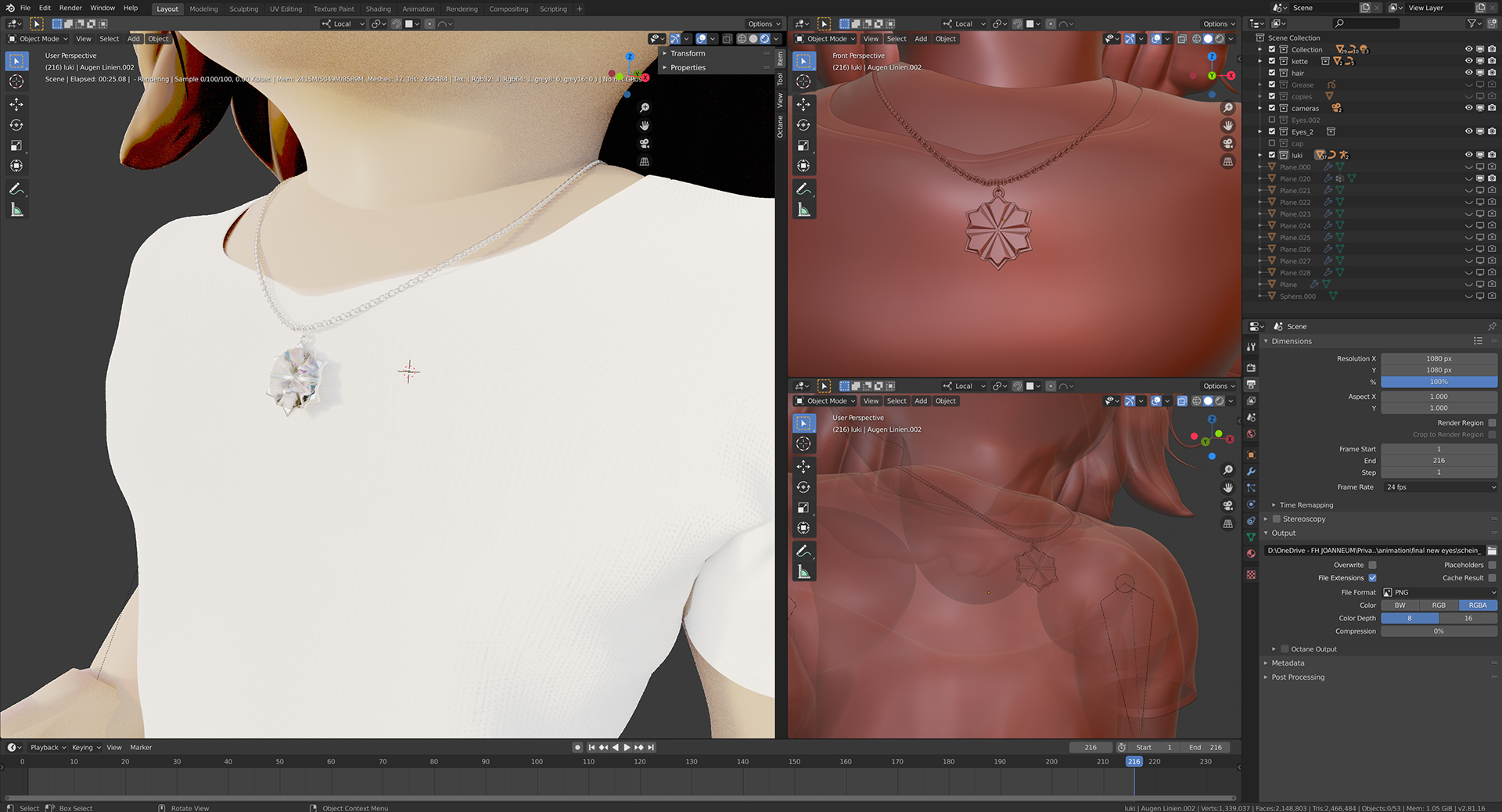The height and width of the screenshot is (812, 1502).
Task: Open the Frame Rate dropdown
Action: [1439, 487]
